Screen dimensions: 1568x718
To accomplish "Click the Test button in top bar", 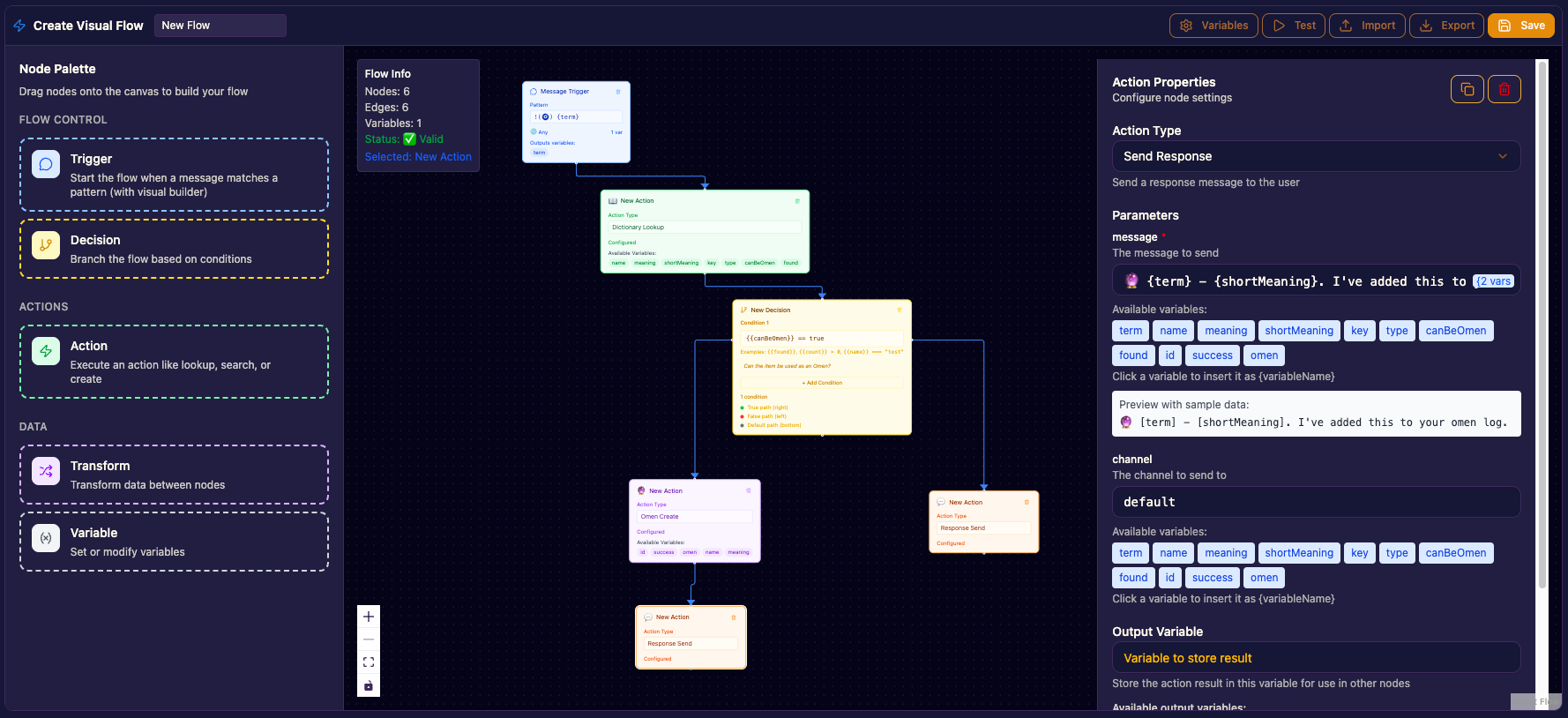I will click(1294, 26).
